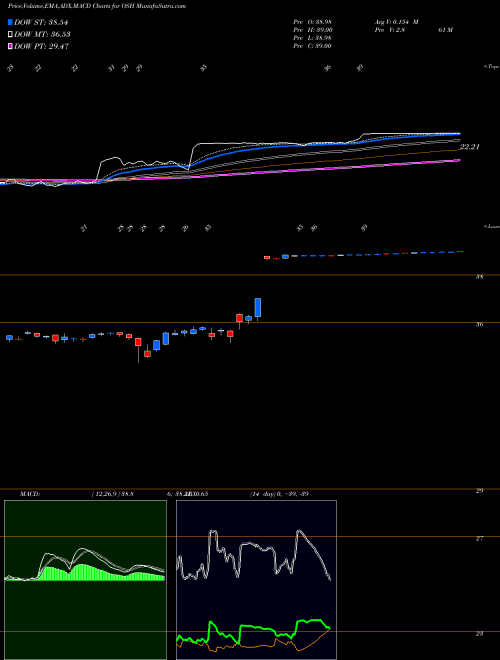The height and width of the screenshot is (660, 500).
Task: Click the MACD: label above the green panel
Action: (x=29, y=494)
